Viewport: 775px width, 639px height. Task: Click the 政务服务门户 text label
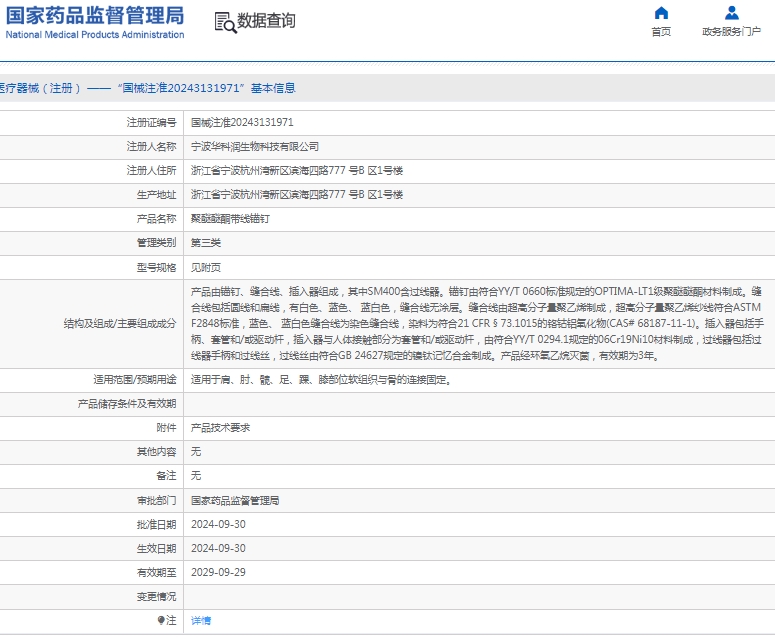pyautogui.click(x=732, y=32)
